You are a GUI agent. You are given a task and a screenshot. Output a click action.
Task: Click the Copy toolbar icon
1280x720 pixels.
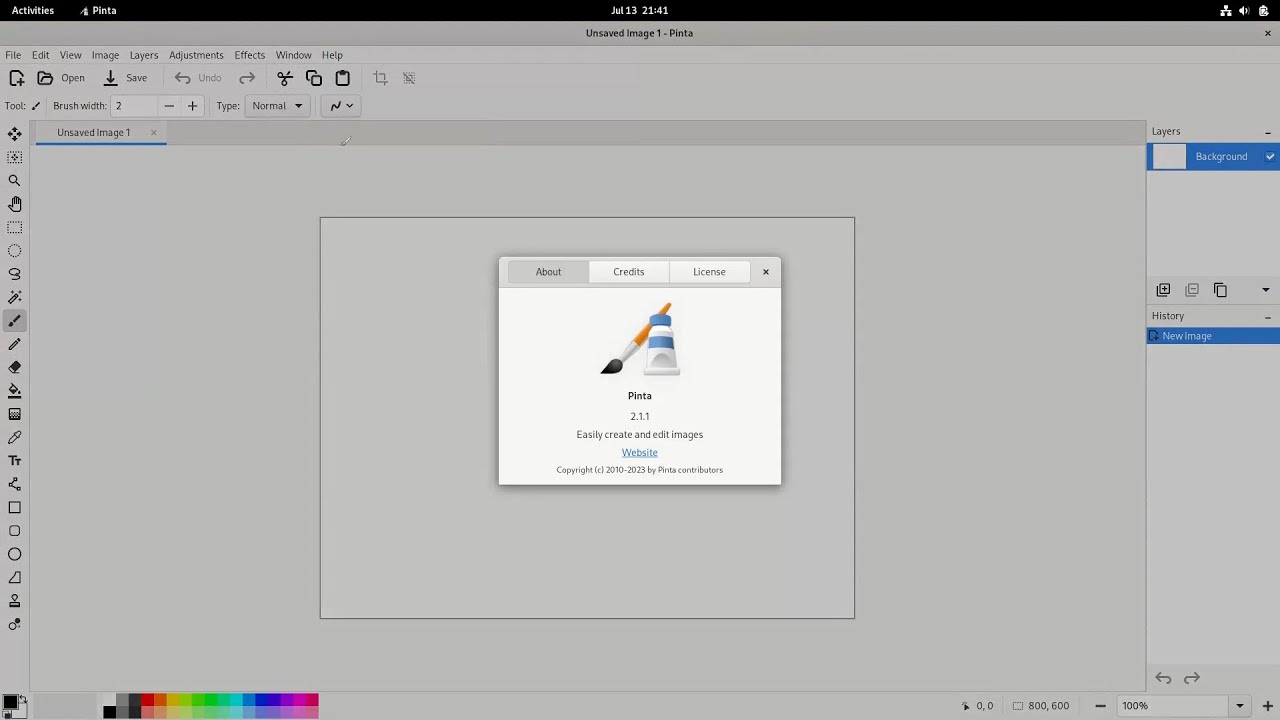[314, 78]
